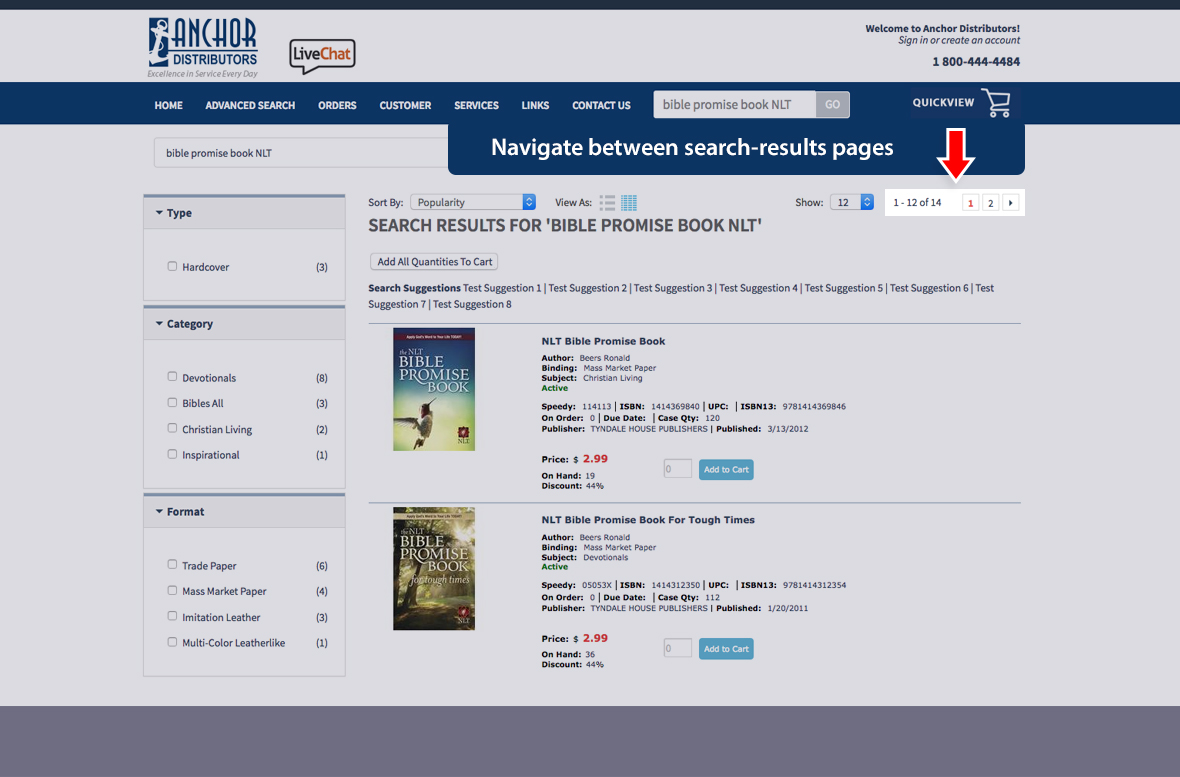This screenshot has height=777, width=1180.
Task: Open the NLT Bible Promise Book cover thumbnail
Action: tap(434, 389)
